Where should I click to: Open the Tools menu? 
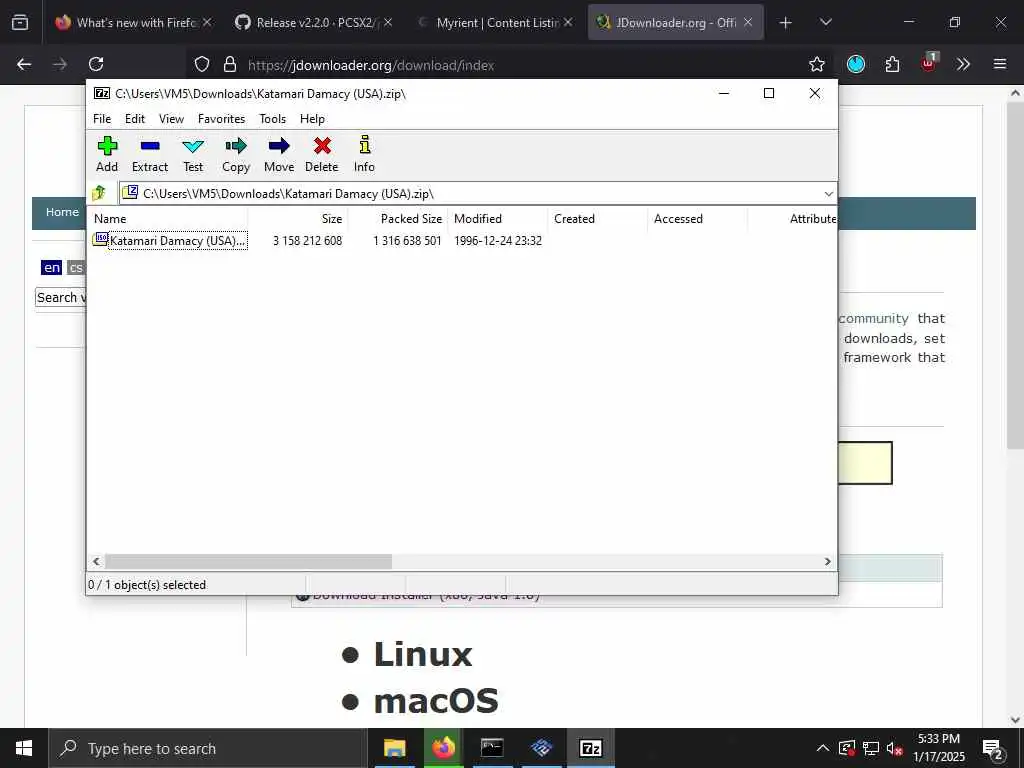[x=272, y=119]
